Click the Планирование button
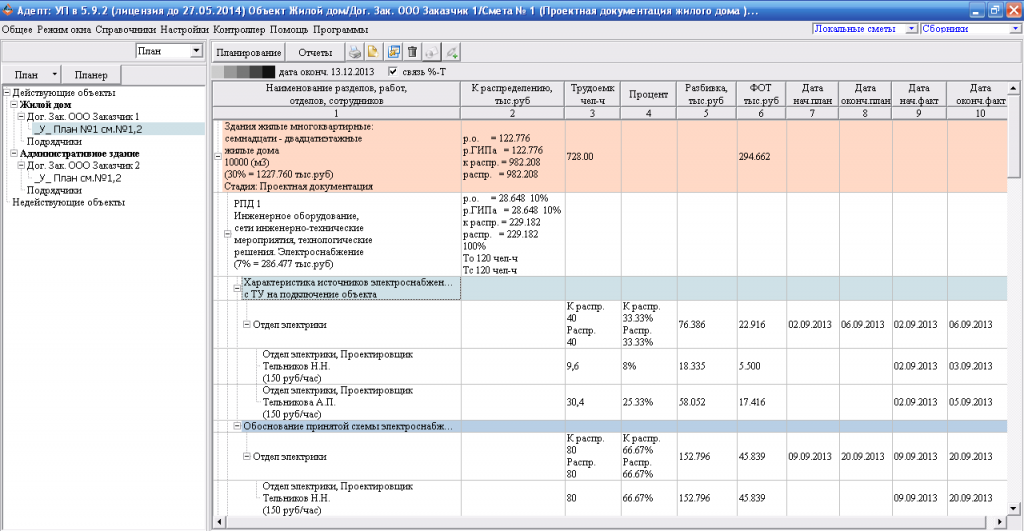Viewport: 1024px width, 531px height. point(248,52)
